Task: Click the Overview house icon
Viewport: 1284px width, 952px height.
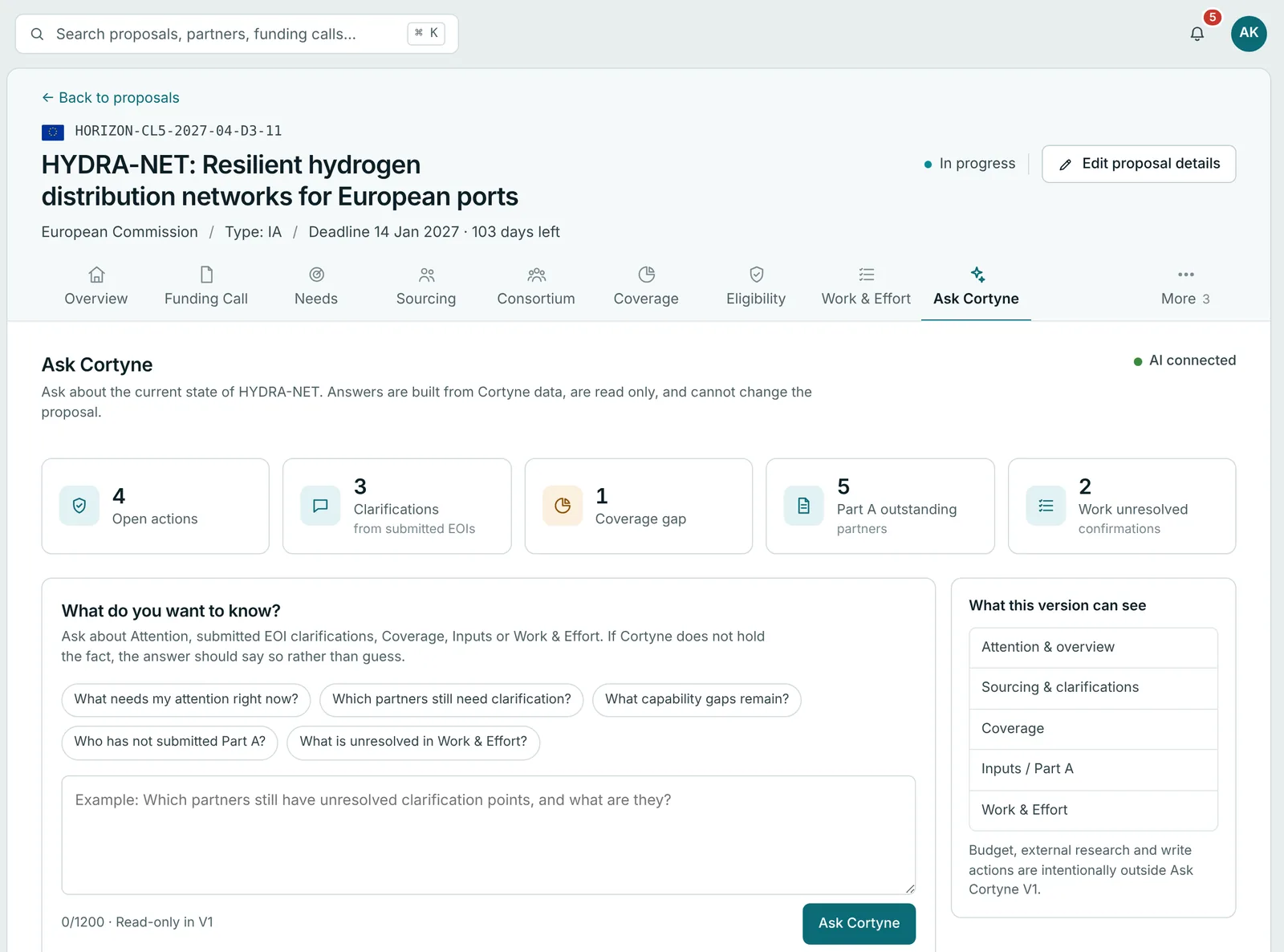Action: pyautogui.click(x=96, y=275)
